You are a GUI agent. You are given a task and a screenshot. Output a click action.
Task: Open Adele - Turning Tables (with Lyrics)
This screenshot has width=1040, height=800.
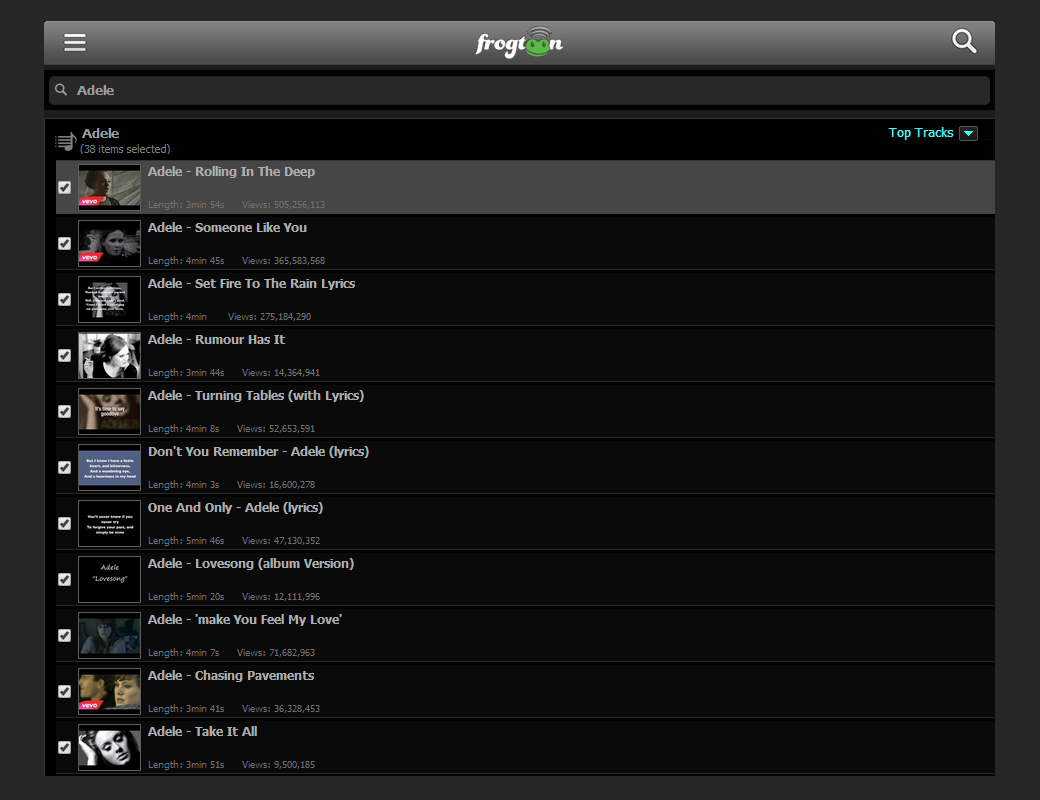pos(255,396)
